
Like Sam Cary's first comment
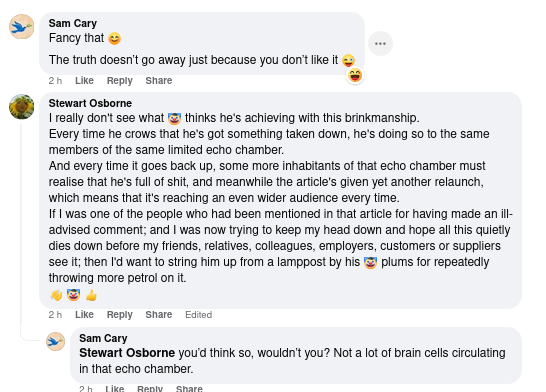coord(84,80)
